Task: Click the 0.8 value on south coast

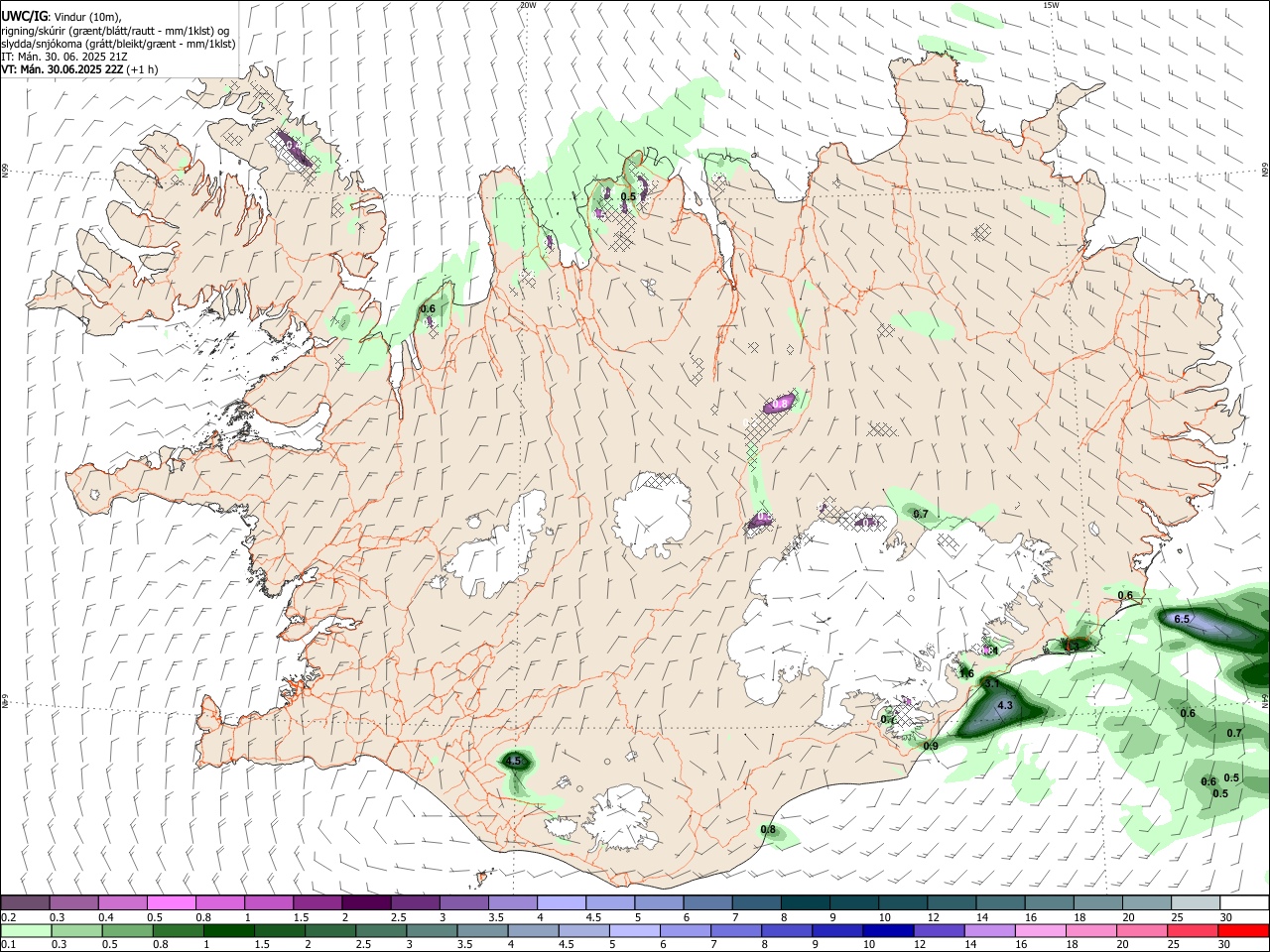Action: pos(768,830)
